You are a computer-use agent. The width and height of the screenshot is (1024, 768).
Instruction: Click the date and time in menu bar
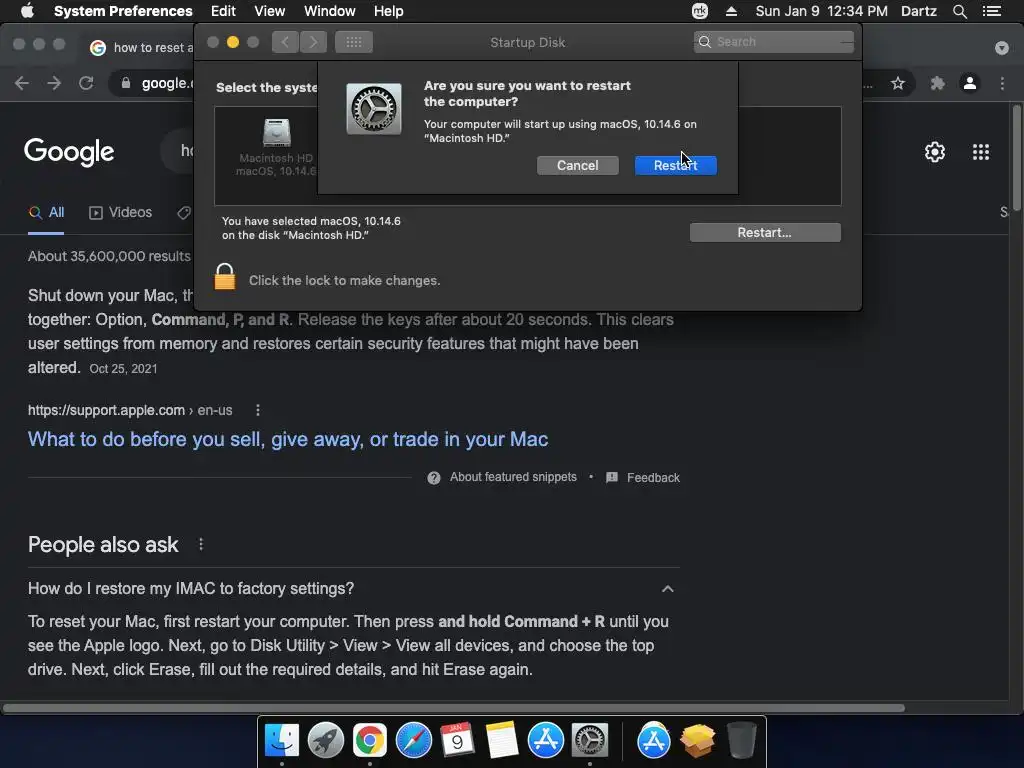coord(822,11)
